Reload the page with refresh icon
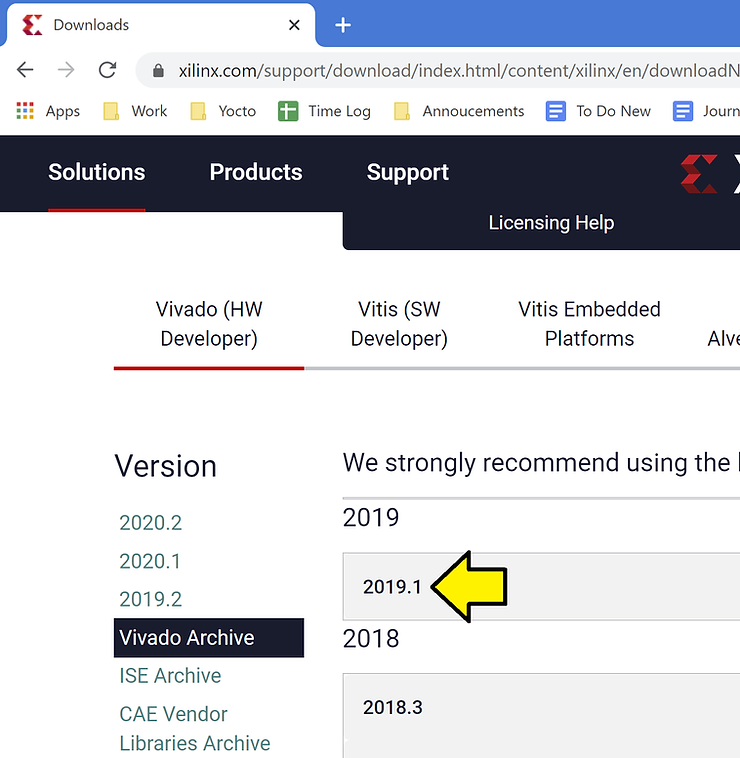 point(107,70)
